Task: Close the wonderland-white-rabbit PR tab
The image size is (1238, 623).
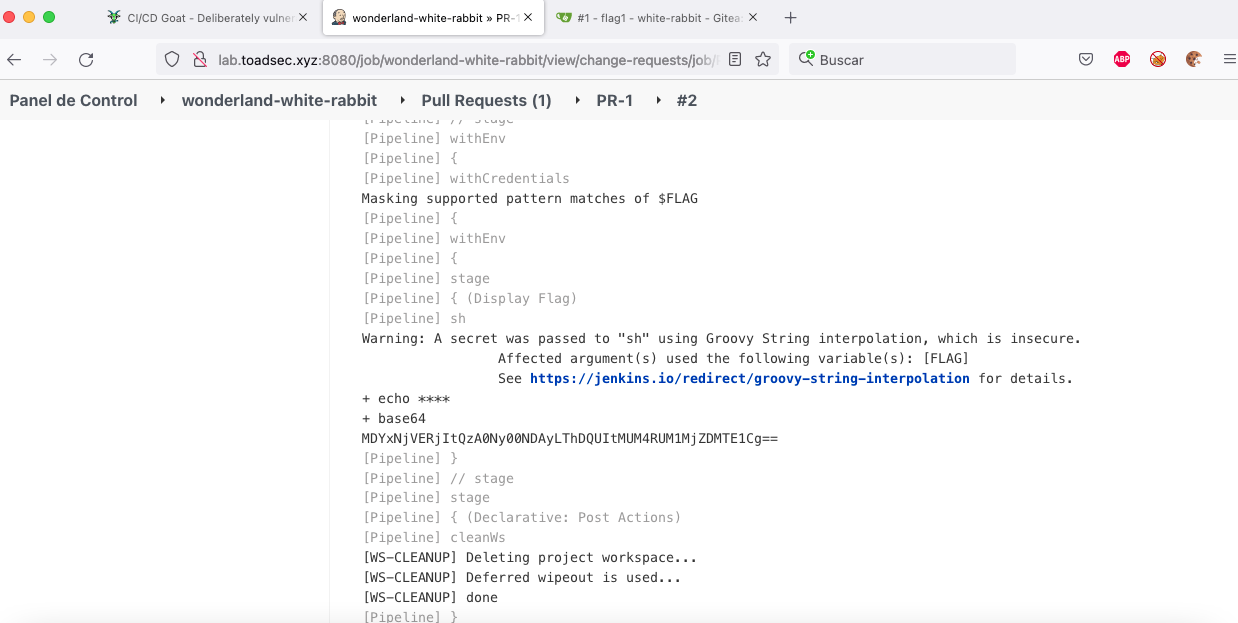Action: pyautogui.click(x=528, y=18)
